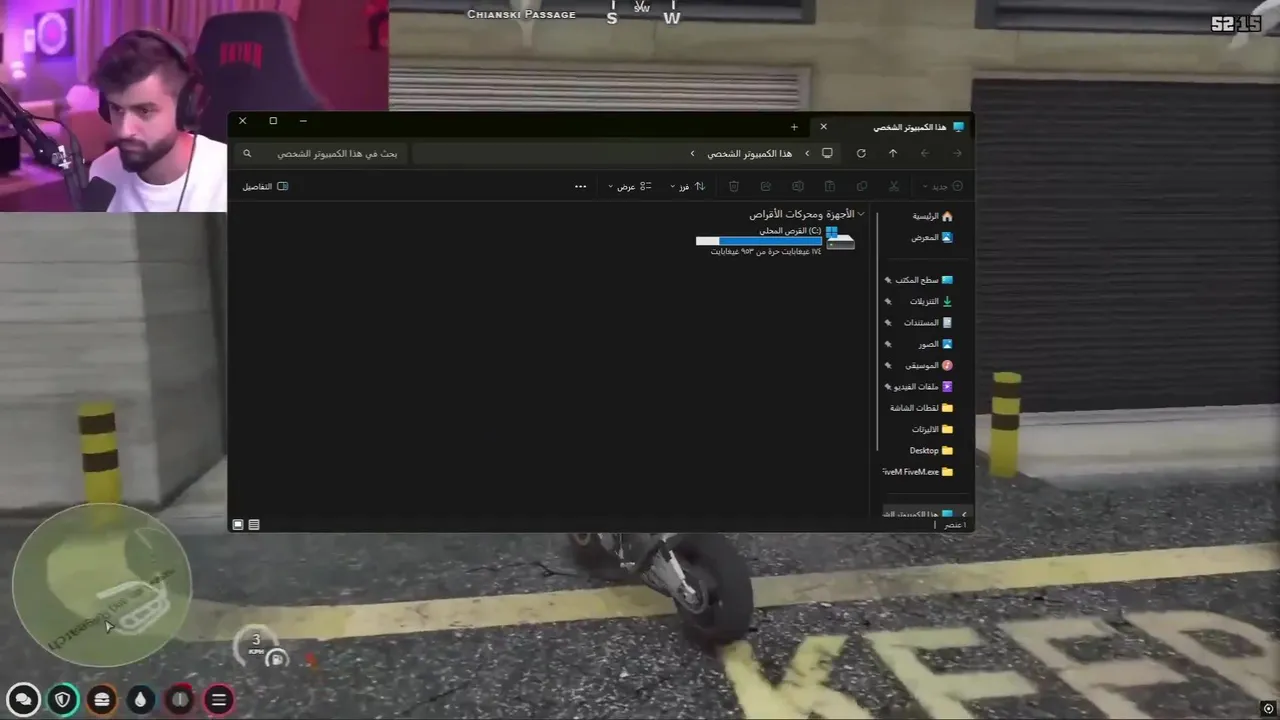Click the Delete trash icon

tap(734, 186)
